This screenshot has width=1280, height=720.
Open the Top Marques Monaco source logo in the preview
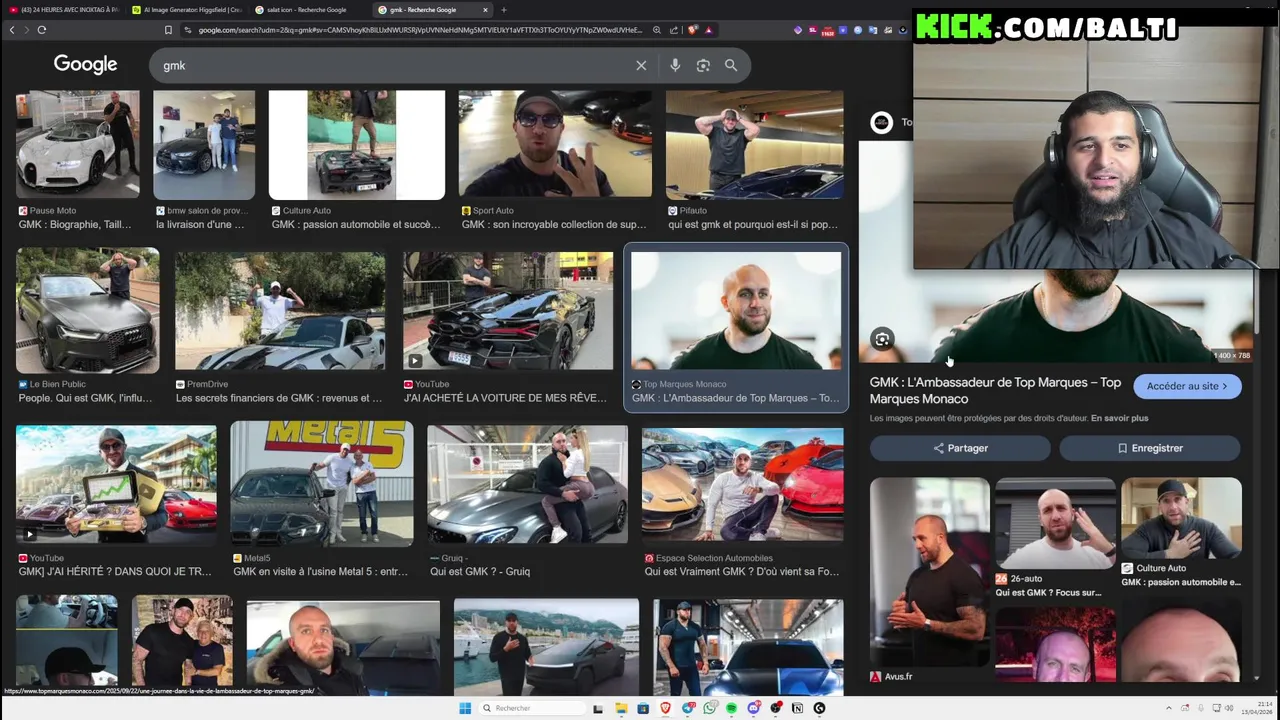click(881, 122)
